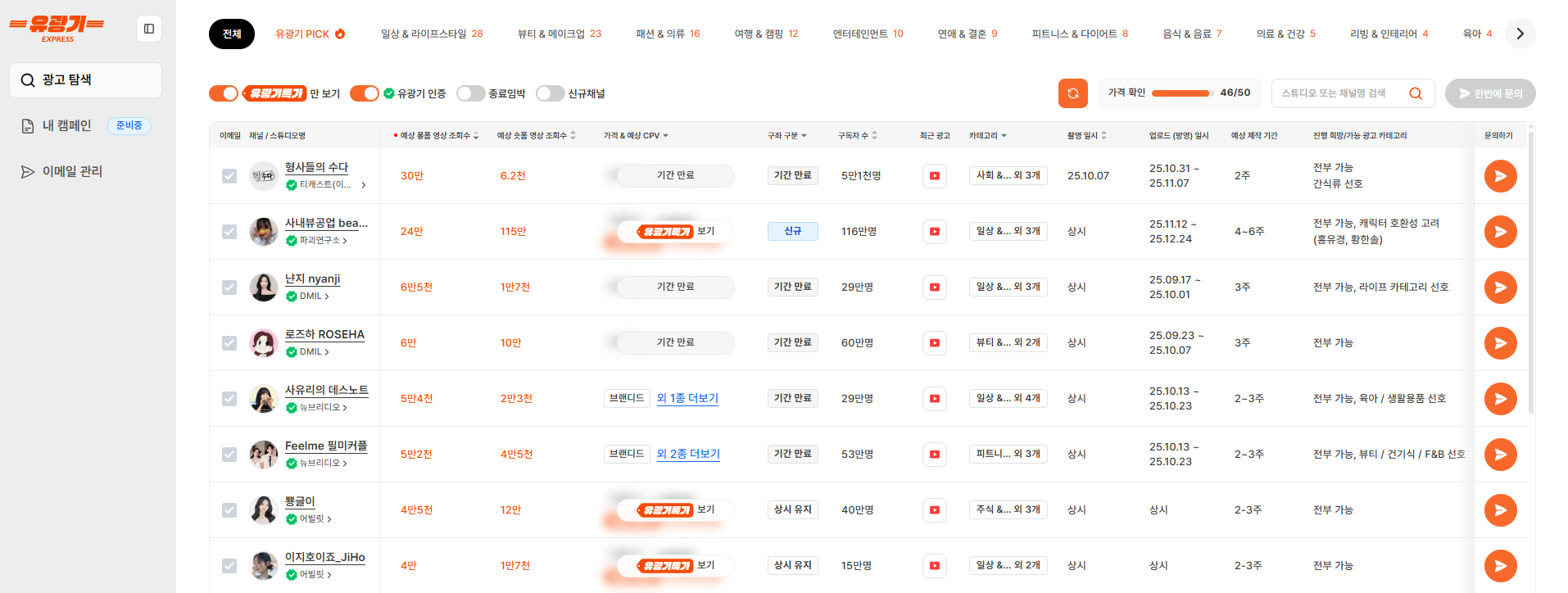This screenshot has width=1568, height=593.
Task: Click send inquiry arrow for 난지 nyanji
Action: point(1500,287)
